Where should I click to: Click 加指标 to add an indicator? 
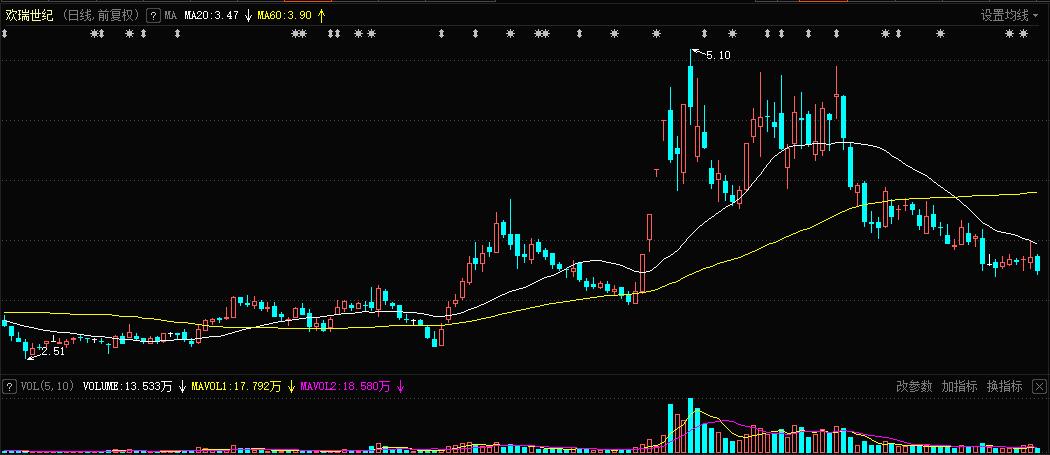[959, 386]
